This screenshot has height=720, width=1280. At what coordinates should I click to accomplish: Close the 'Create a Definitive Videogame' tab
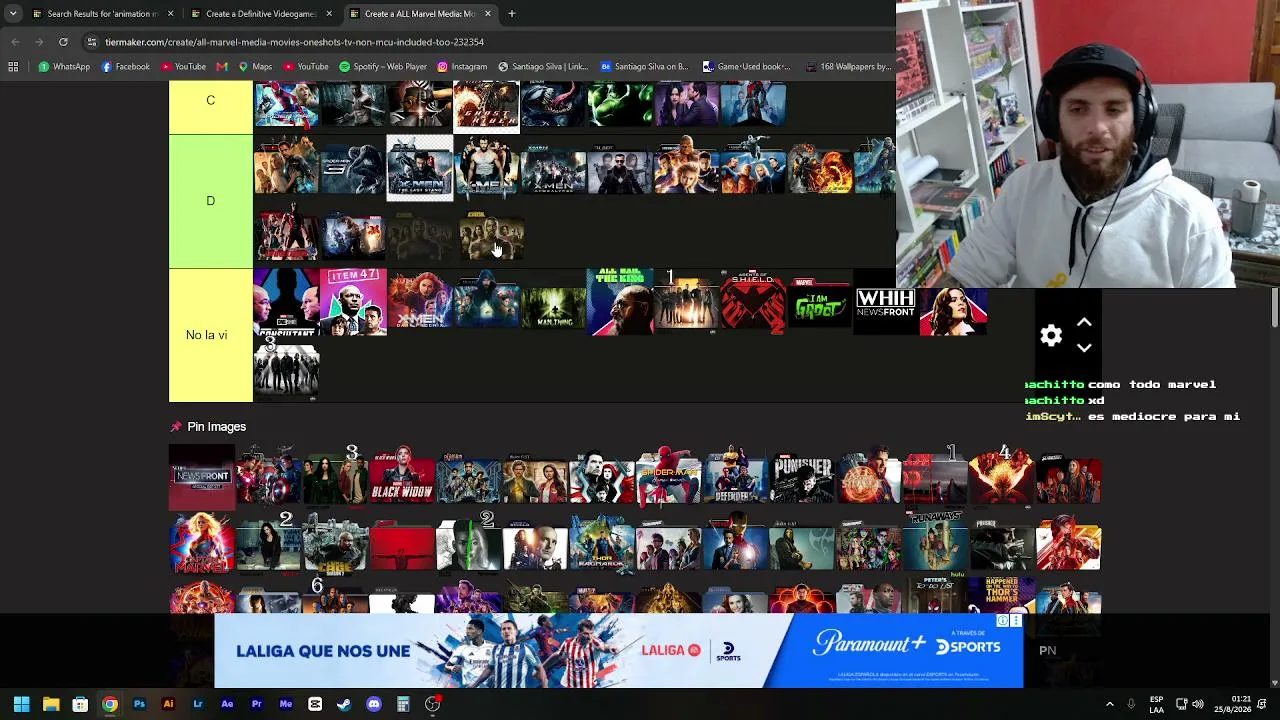click(x=329, y=14)
